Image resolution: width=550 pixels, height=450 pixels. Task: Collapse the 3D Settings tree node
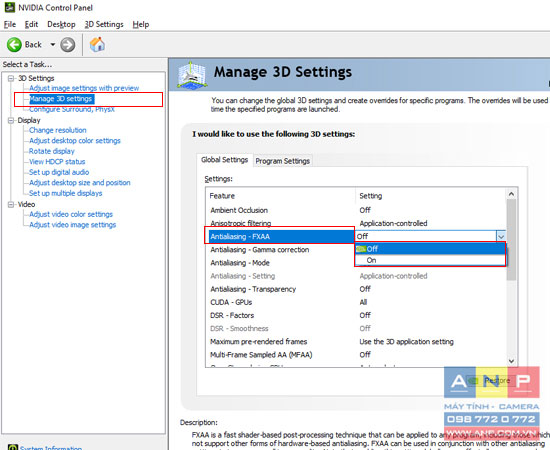[x=11, y=78]
